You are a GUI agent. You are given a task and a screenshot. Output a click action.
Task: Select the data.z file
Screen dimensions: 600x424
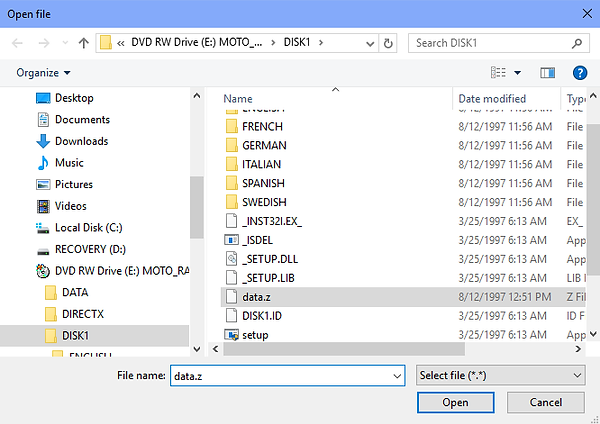pos(256,297)
